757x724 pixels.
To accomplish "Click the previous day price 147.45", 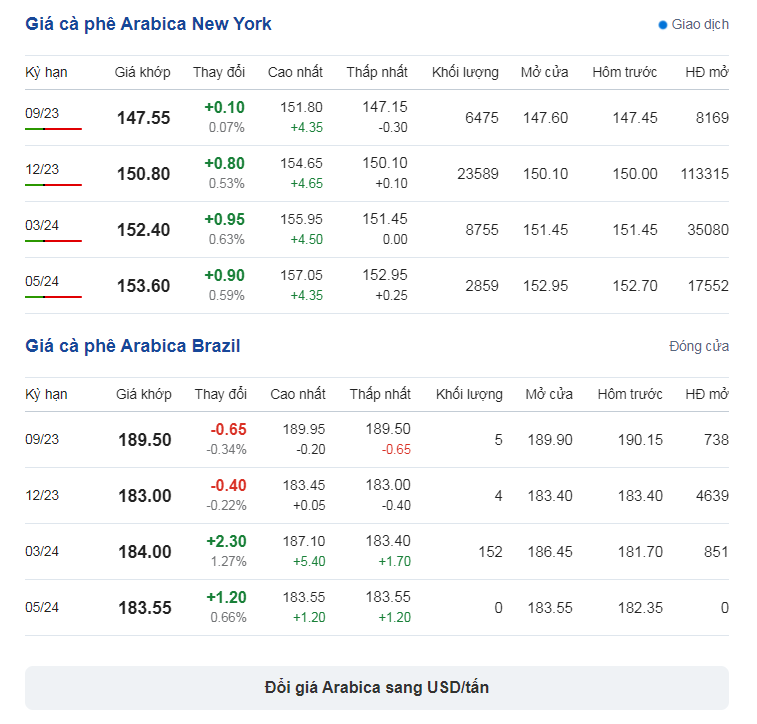I will pyautogui.click(x=635, y=118).
